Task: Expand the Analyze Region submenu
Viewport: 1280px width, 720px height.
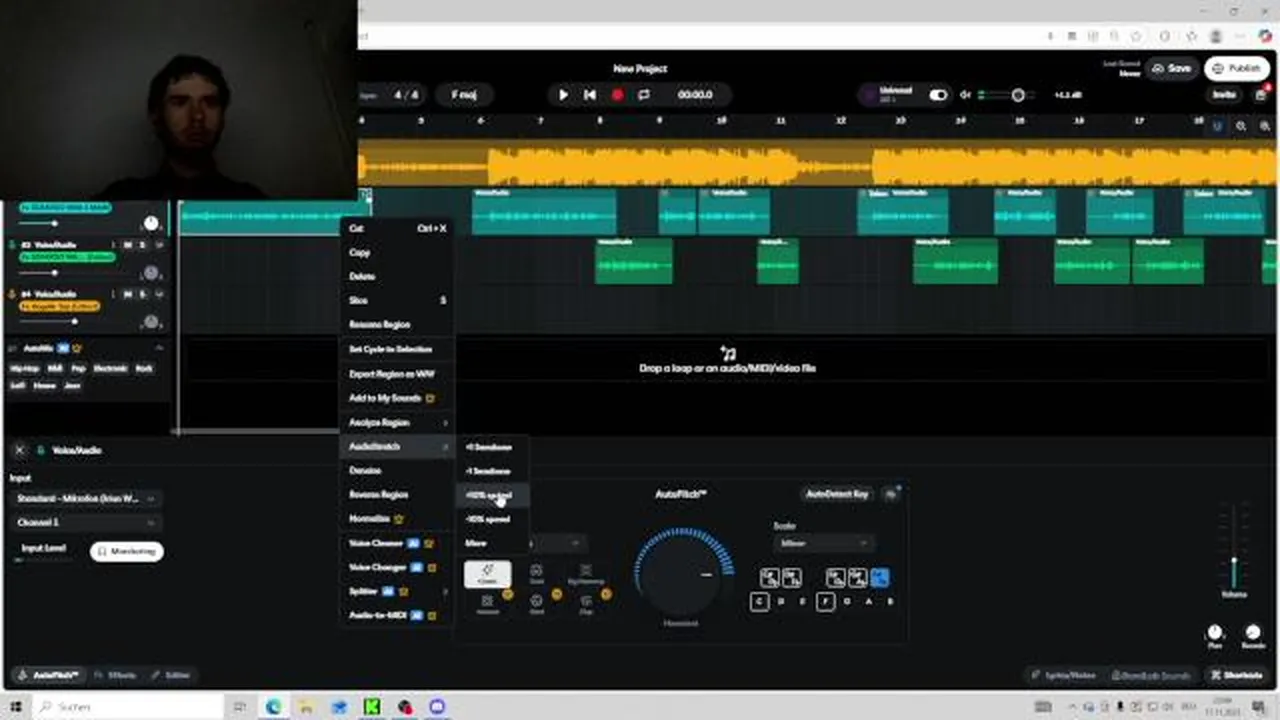Action: [x=396, y=422]
